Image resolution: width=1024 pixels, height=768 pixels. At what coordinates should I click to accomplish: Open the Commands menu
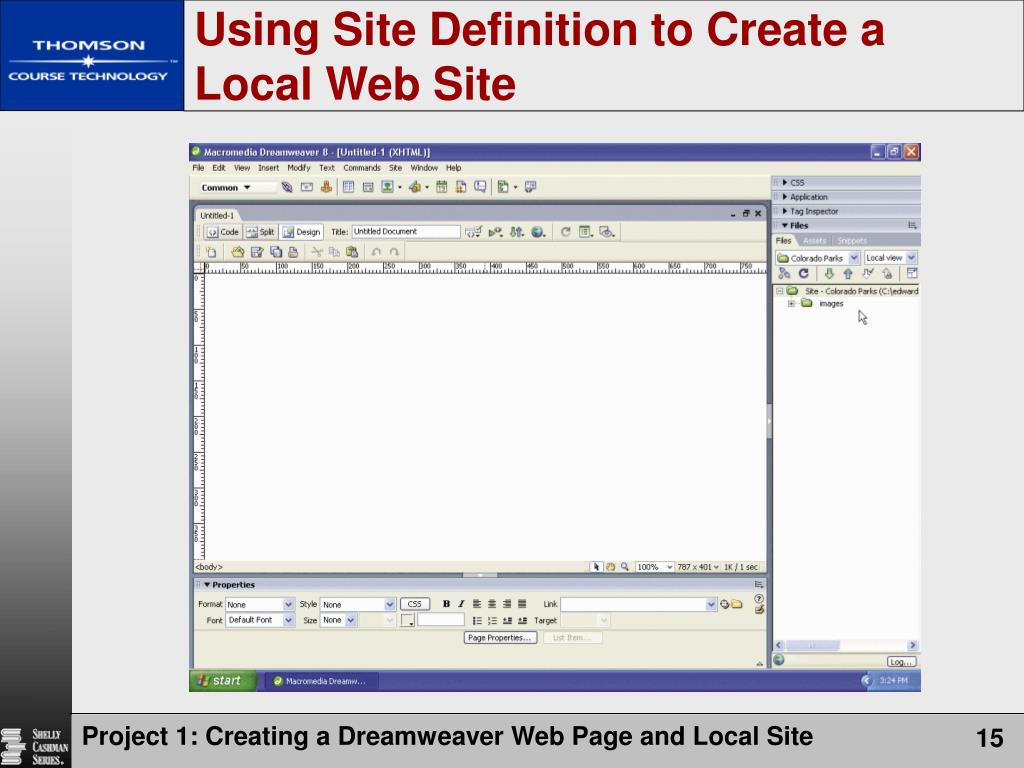[x=362, y=168]
